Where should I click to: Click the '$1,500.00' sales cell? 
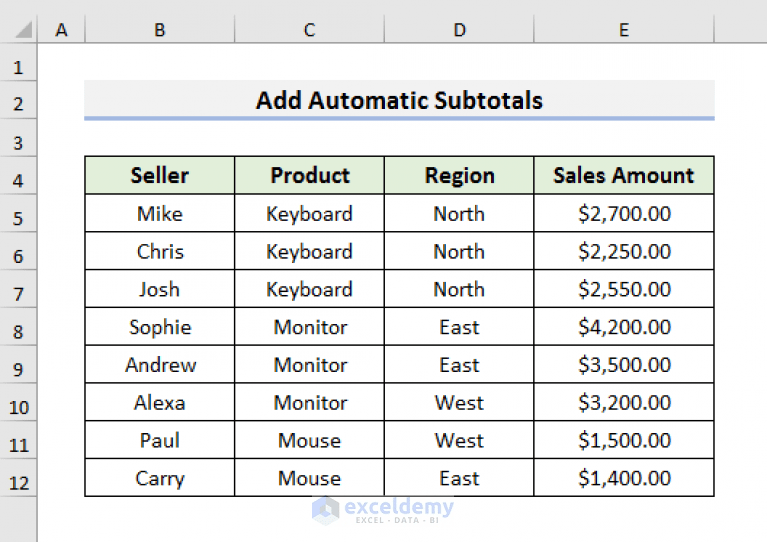click(624, 440)
